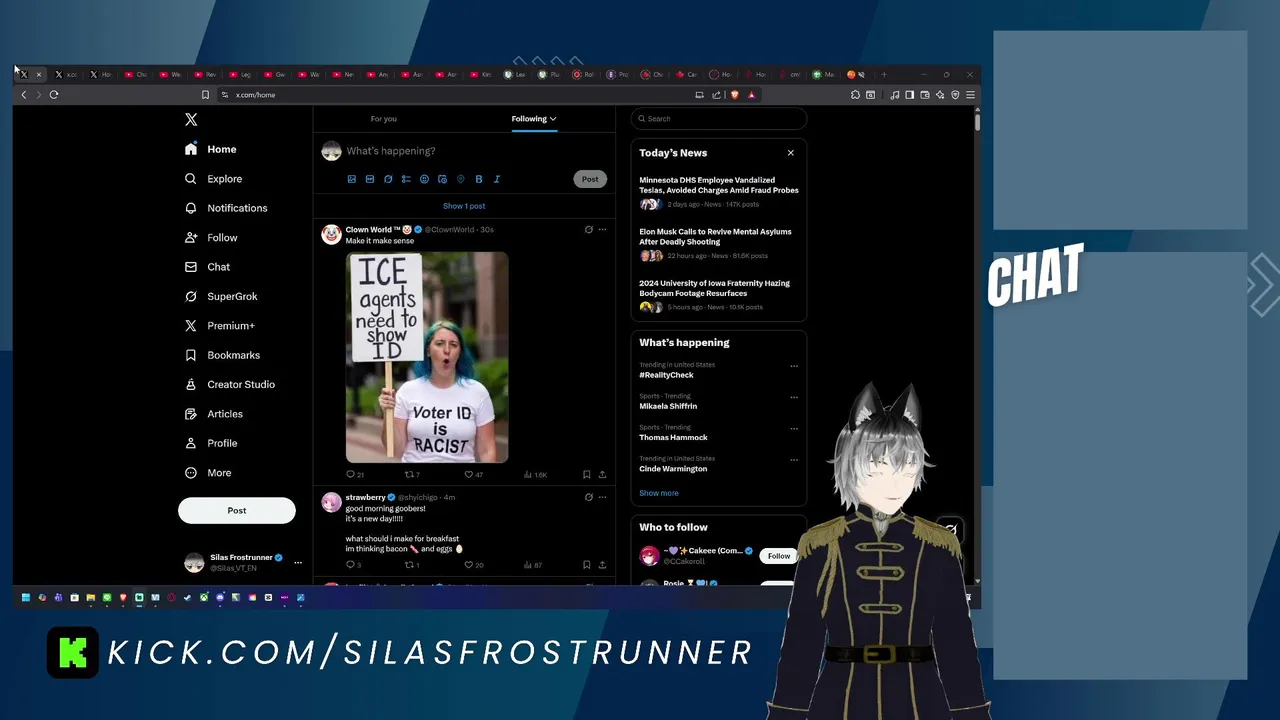Viewport: 1280px width, 720px height.
Task: Reload the page in browser toolbar
Action: click(54, 95)
